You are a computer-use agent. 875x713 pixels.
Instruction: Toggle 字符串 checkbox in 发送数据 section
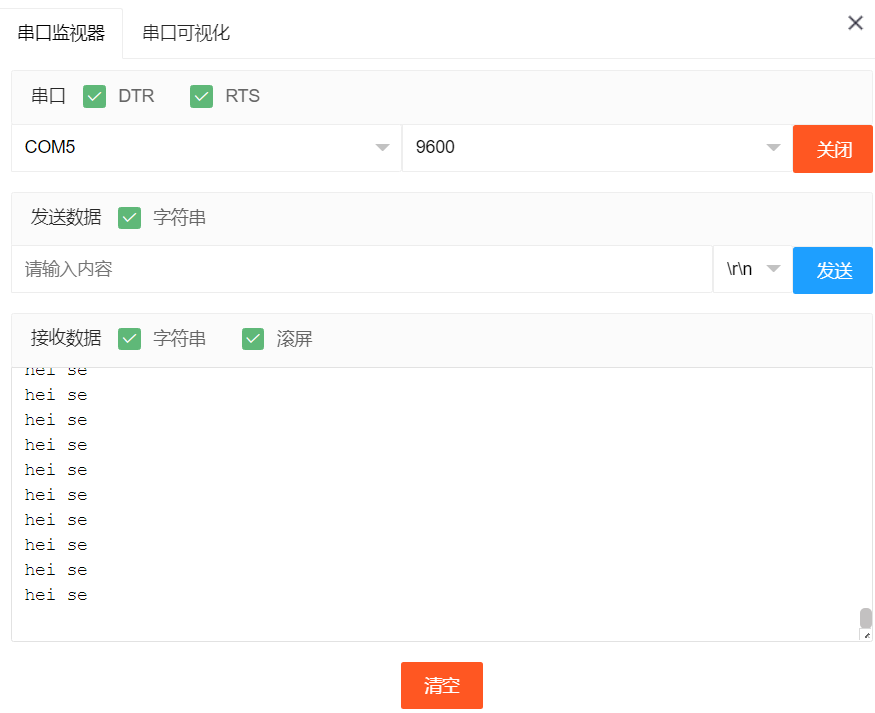point(130,217)
